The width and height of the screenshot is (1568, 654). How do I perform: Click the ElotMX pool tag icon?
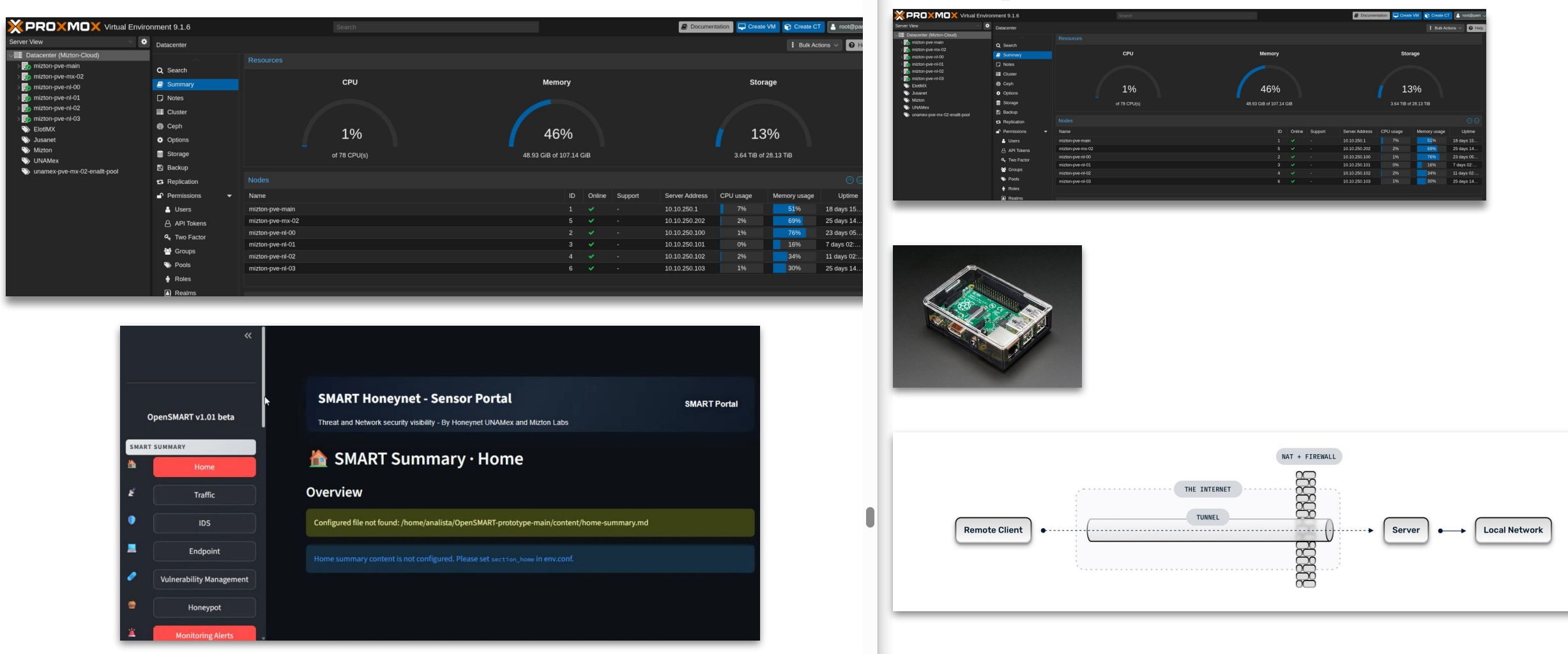coord(26,129)
